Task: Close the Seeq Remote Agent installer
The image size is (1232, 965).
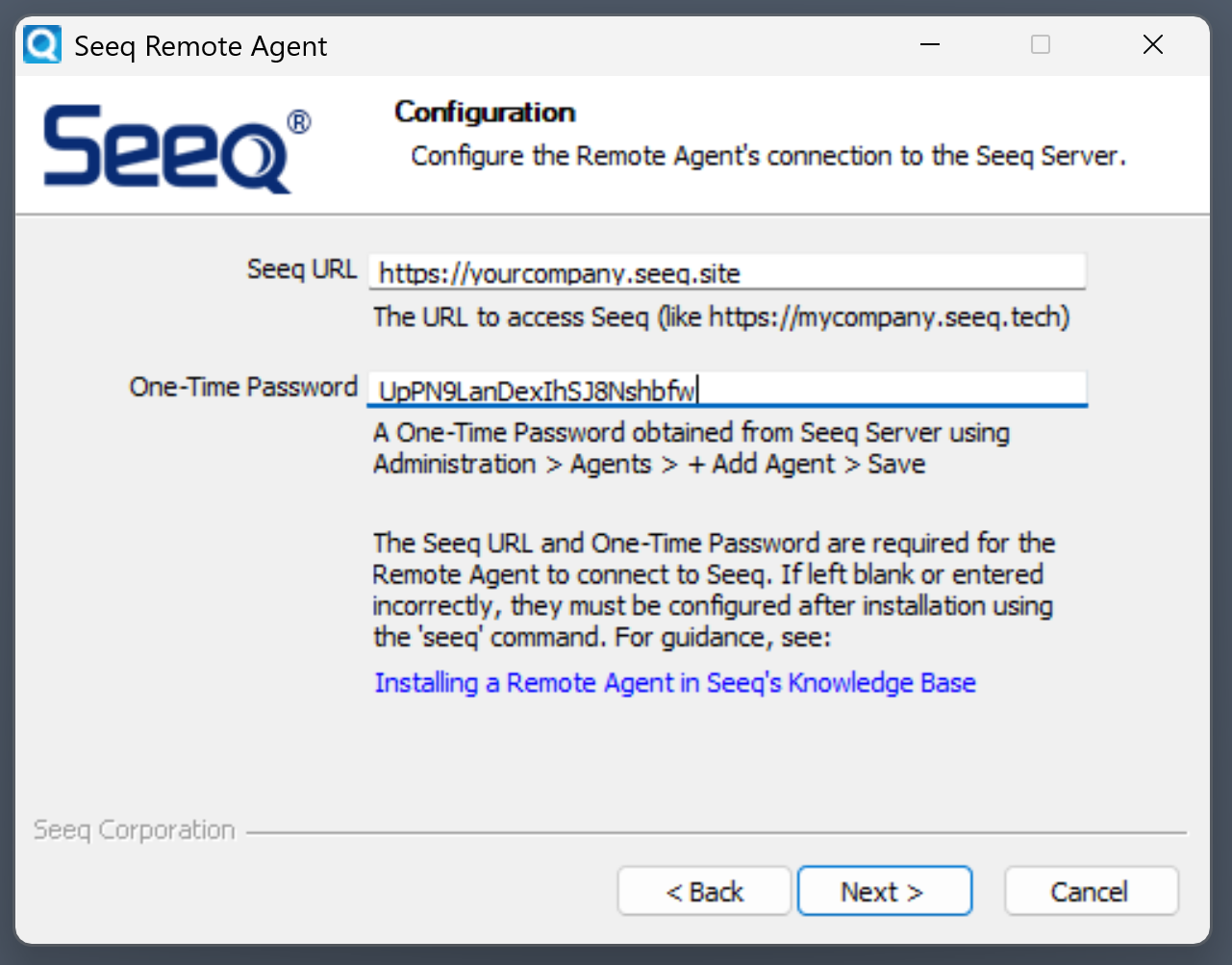Action: point(1153,45)
